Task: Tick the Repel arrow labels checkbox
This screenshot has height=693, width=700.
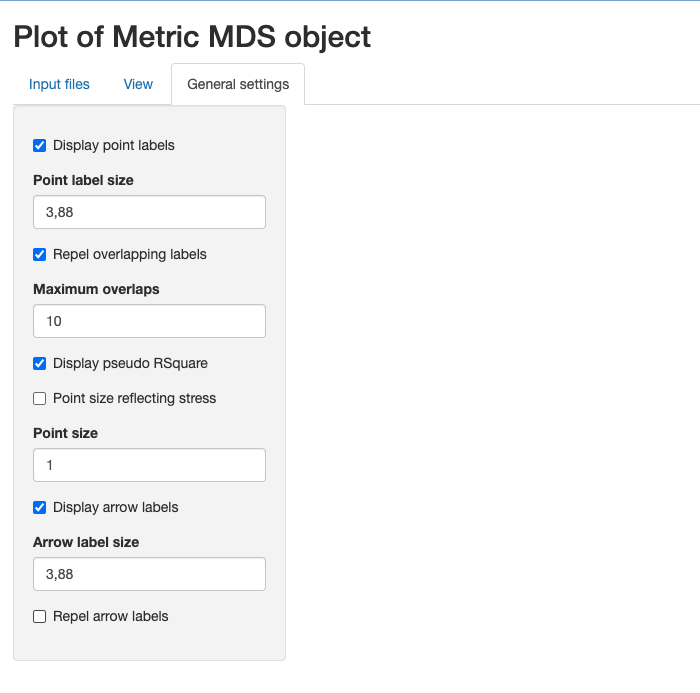Action: coord(39,617)
